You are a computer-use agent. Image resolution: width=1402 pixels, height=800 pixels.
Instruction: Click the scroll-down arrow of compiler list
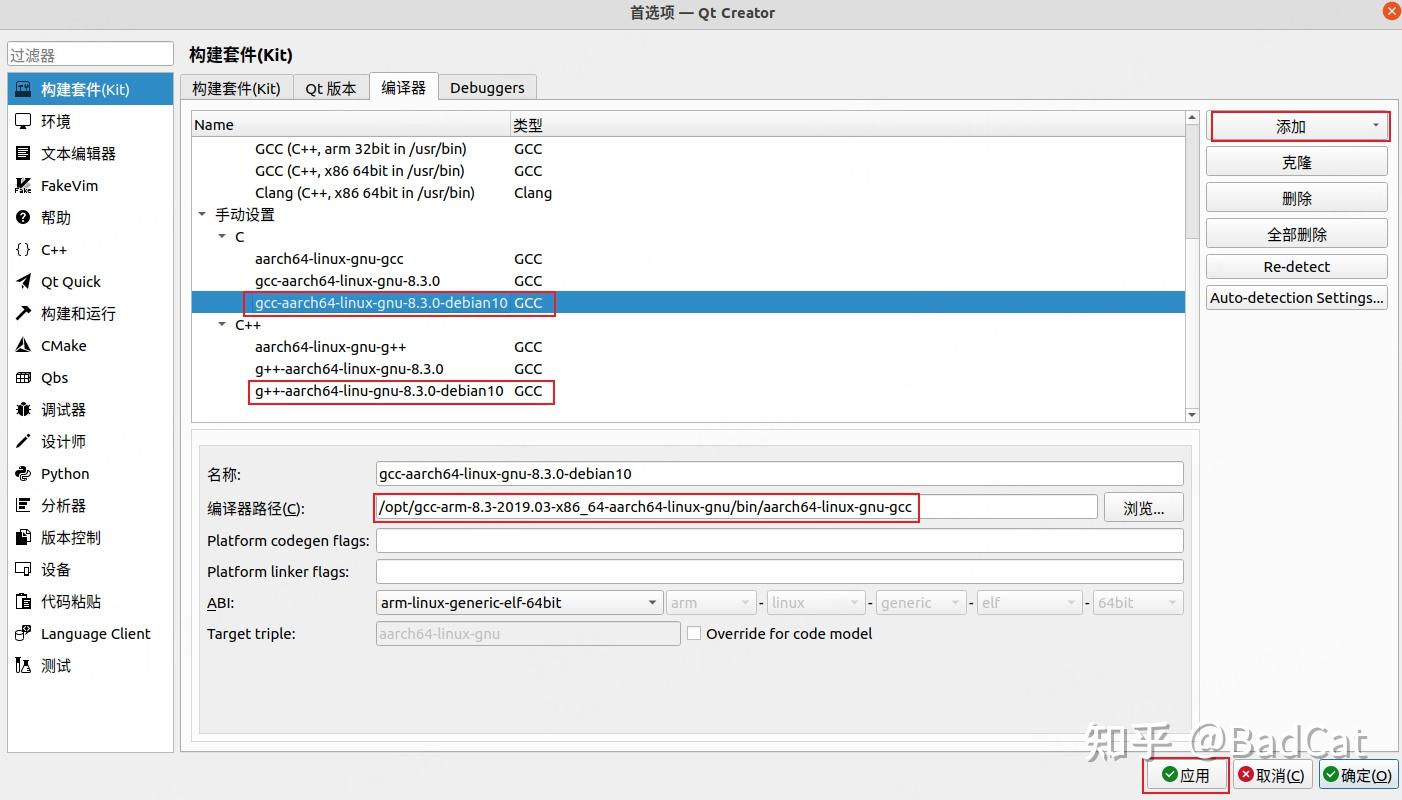pos(1191,414)
